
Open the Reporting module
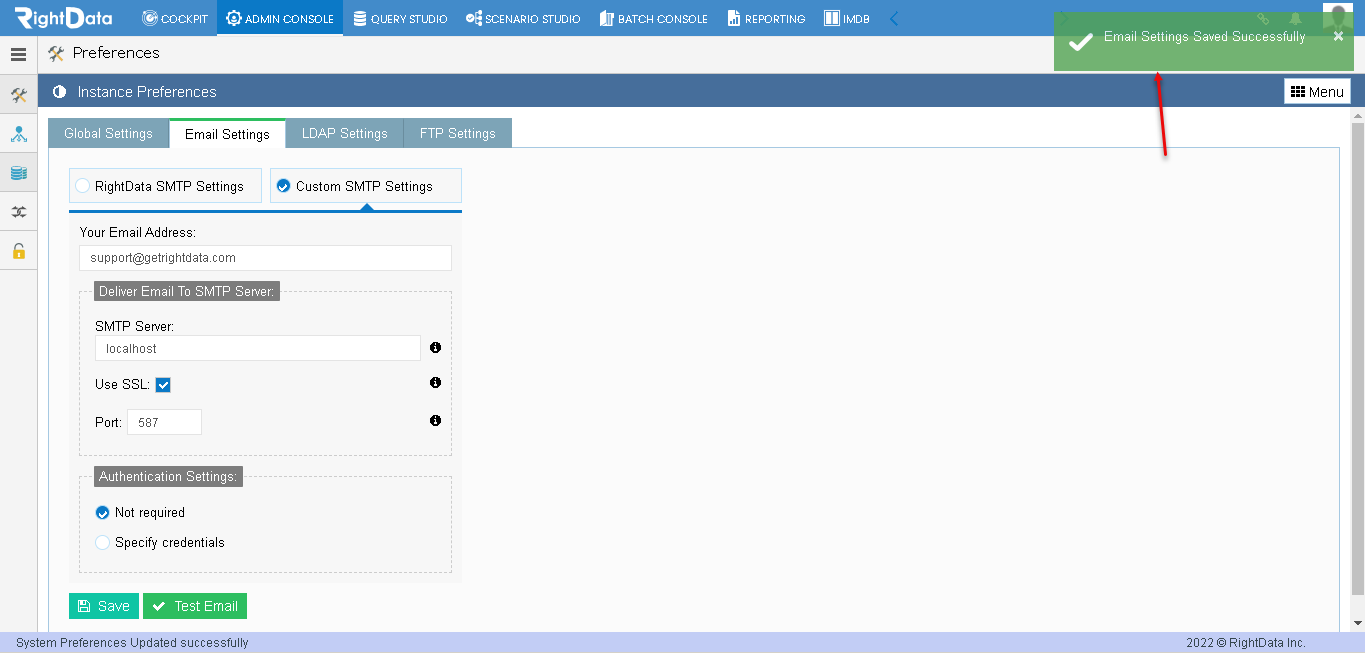tap(766, 18)
